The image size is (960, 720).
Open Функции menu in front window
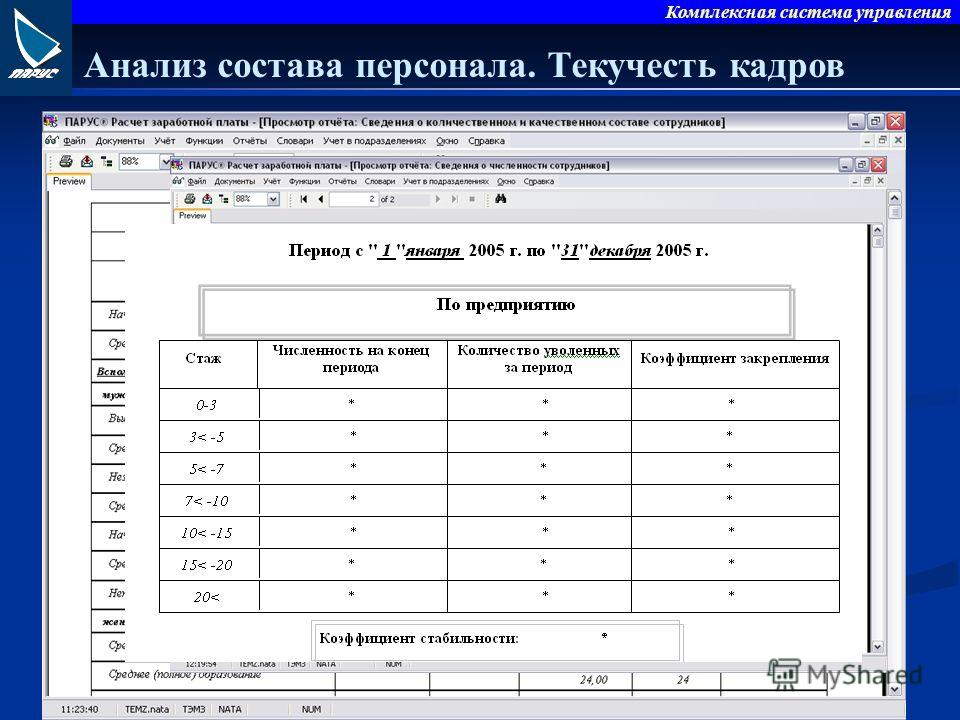304,181
